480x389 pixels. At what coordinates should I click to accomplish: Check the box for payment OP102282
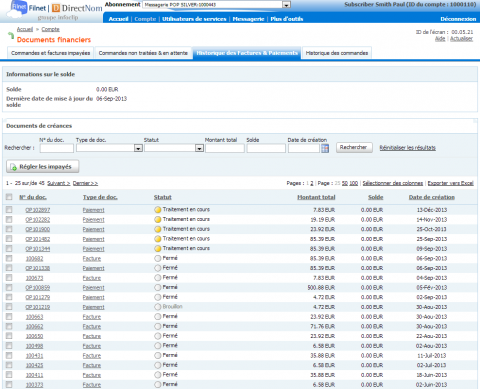tap(9, 219)
